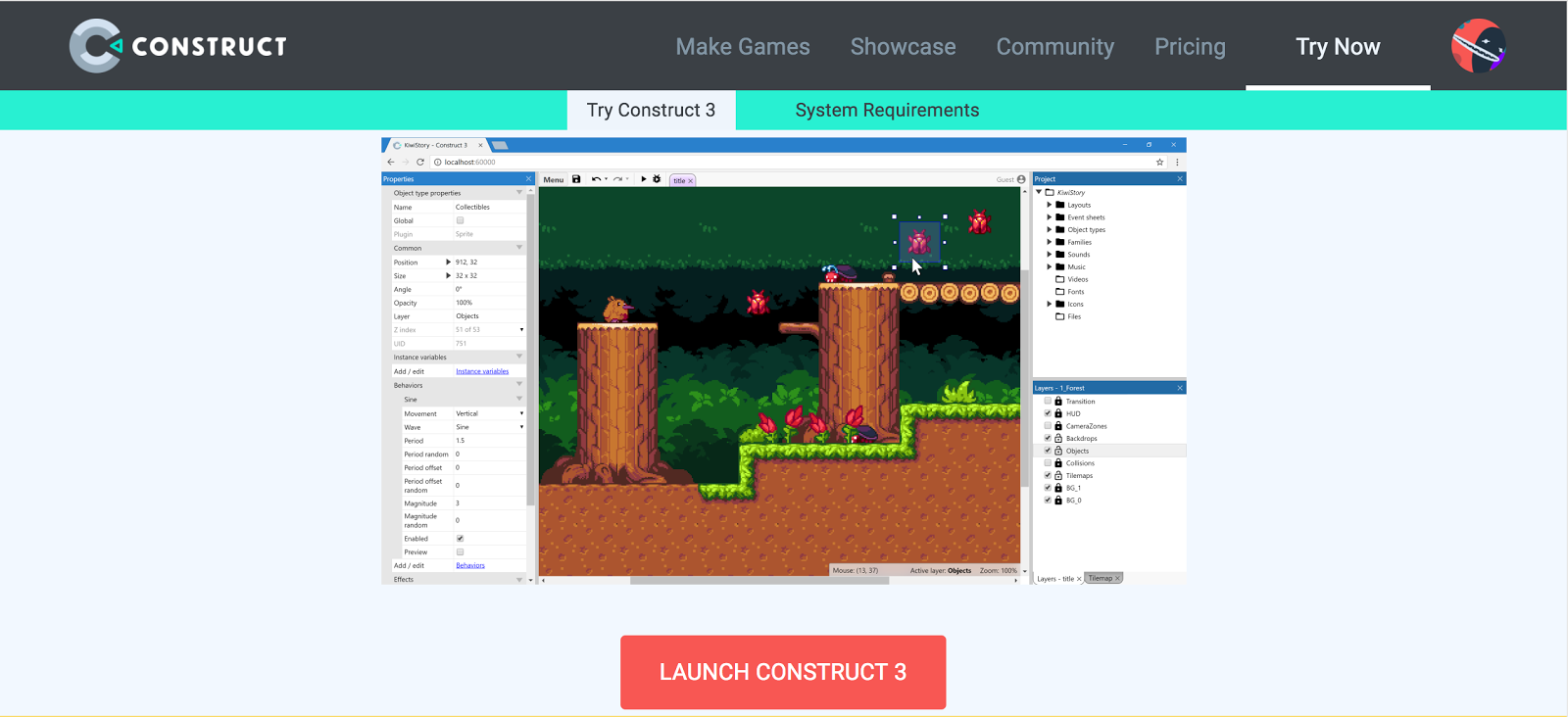Hide the BG_1 layer via its checkbox
Screen dimensions: 1568x717
click(x=1048, y=488)
